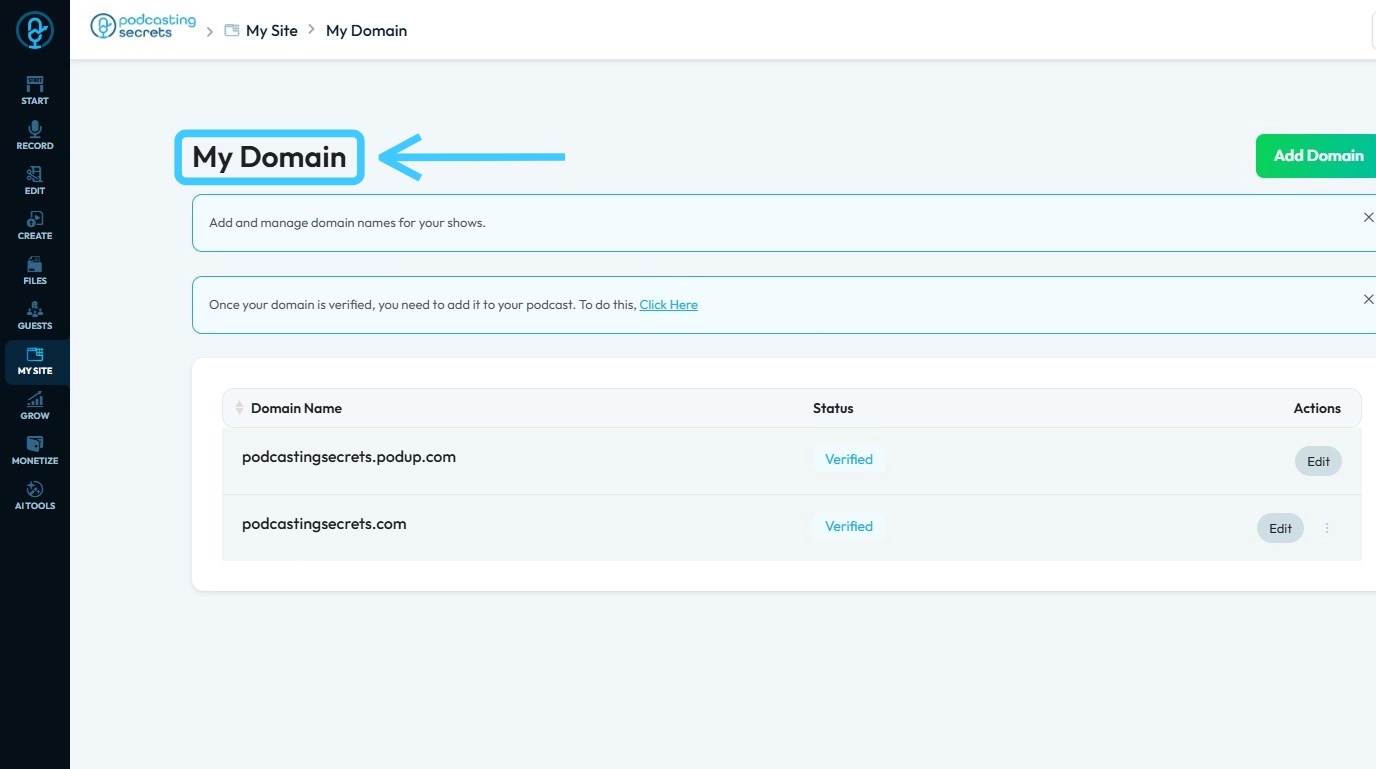The image size is (1376, 769).
Task: Open the Create section in sidebar
Action: tap(35, 225)
